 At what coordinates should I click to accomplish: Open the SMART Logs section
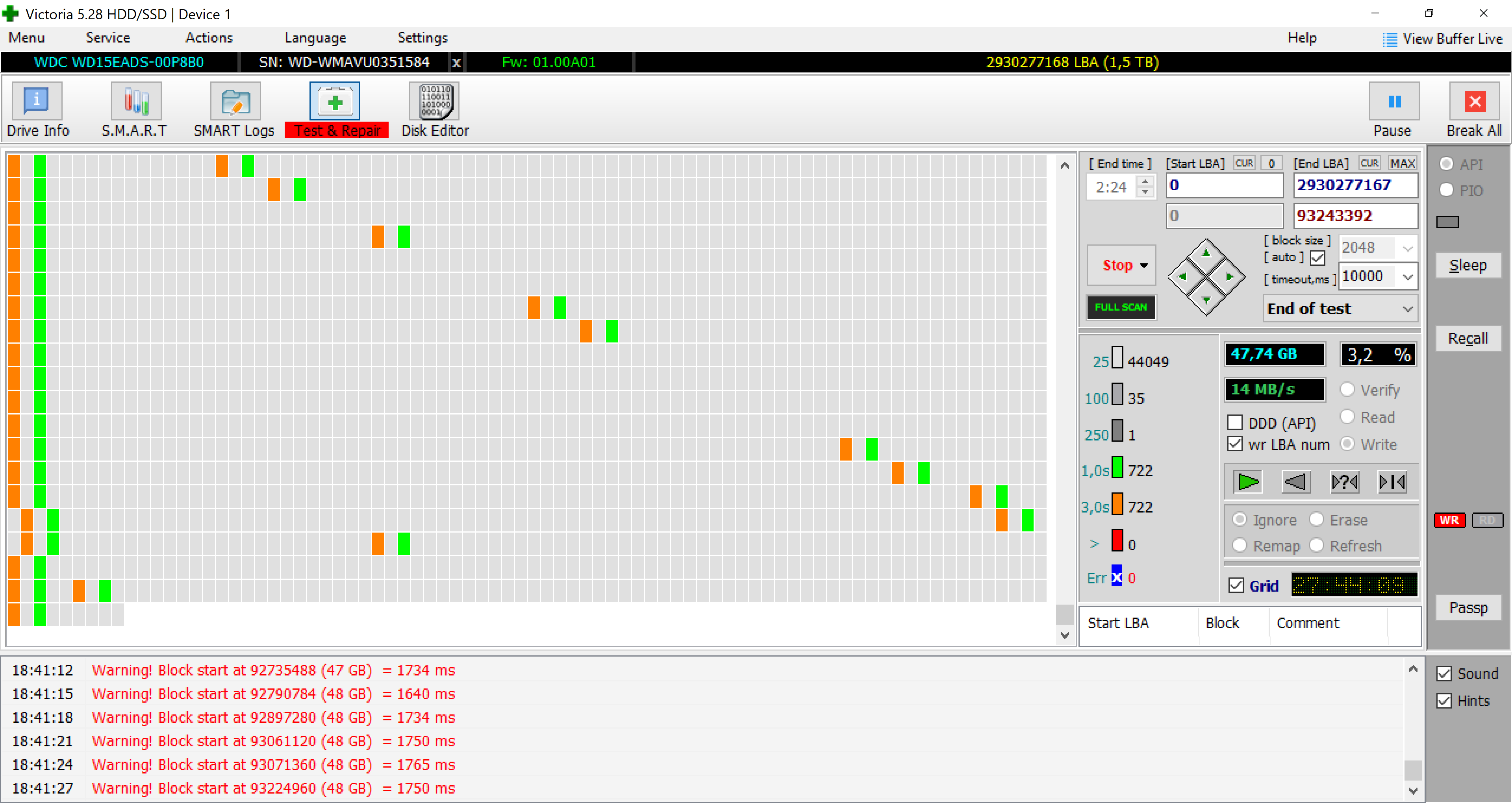(x=234, y=110)
